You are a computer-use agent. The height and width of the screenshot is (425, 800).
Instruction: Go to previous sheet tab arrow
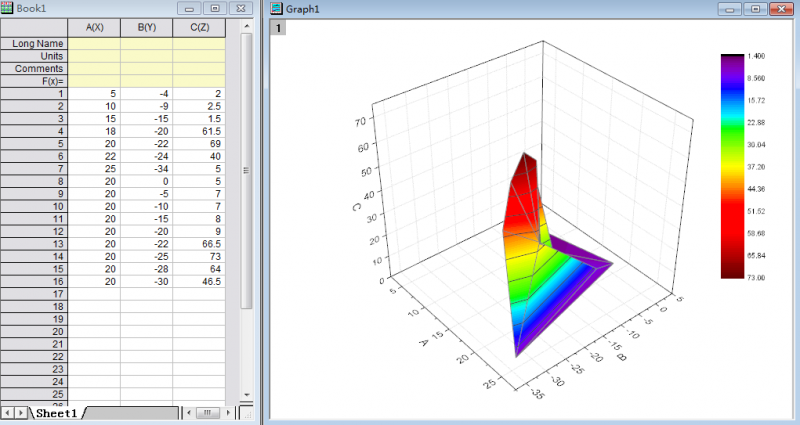point(8,412)
